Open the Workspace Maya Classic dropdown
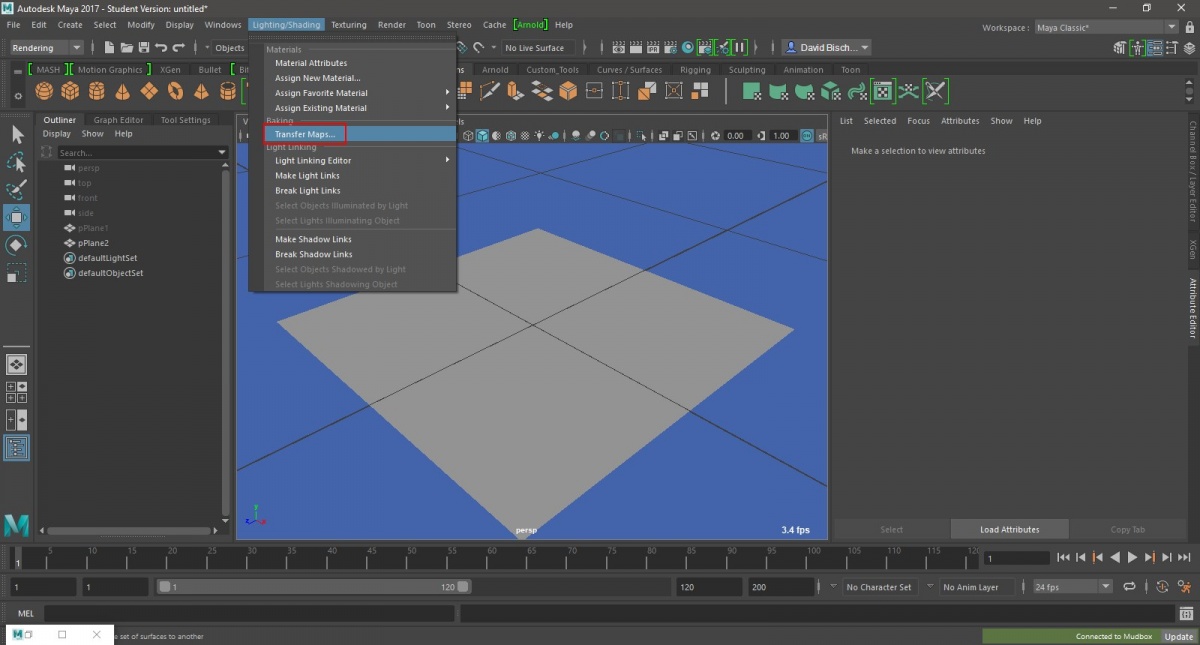This screenshot has height=645, width=1200. click(x=1105, y=27)
